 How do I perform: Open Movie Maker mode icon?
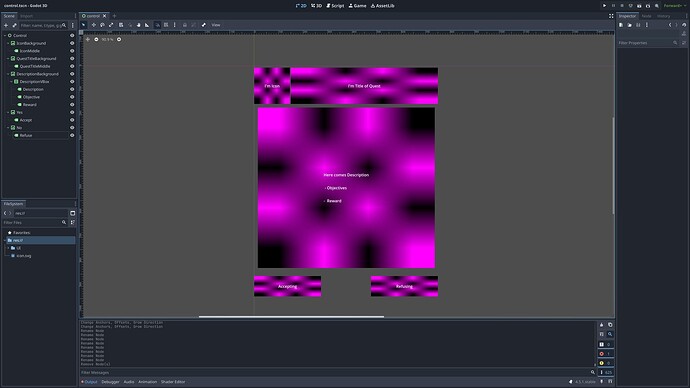pos(657,6)
